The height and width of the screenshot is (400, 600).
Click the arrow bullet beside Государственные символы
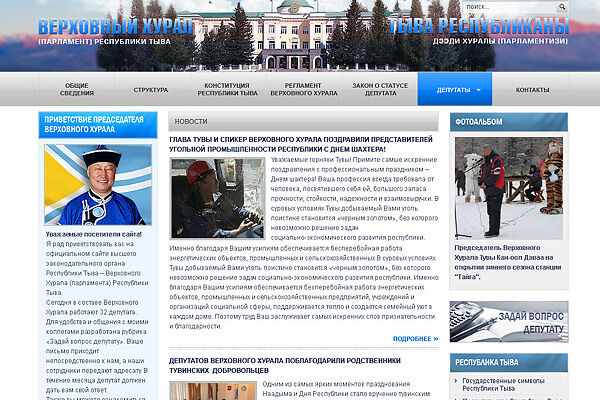click(x=456, y=381)
